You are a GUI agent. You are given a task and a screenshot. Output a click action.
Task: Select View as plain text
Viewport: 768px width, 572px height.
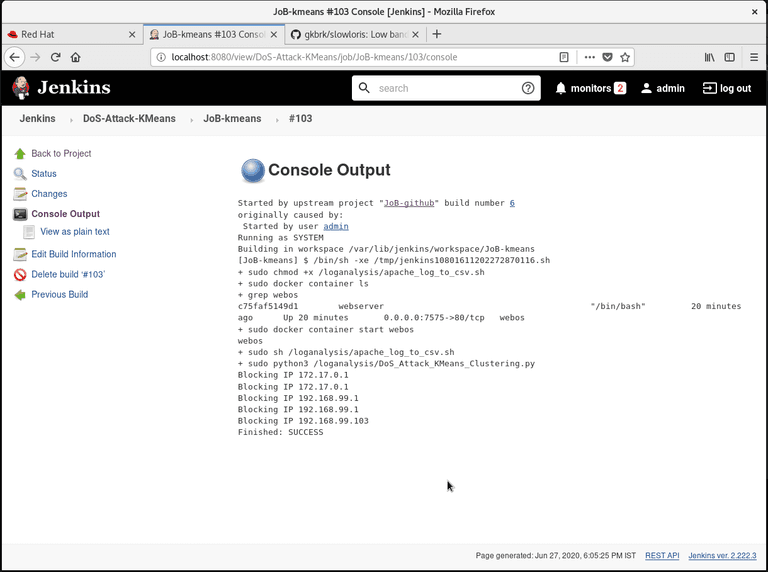[x=74, y=232]
